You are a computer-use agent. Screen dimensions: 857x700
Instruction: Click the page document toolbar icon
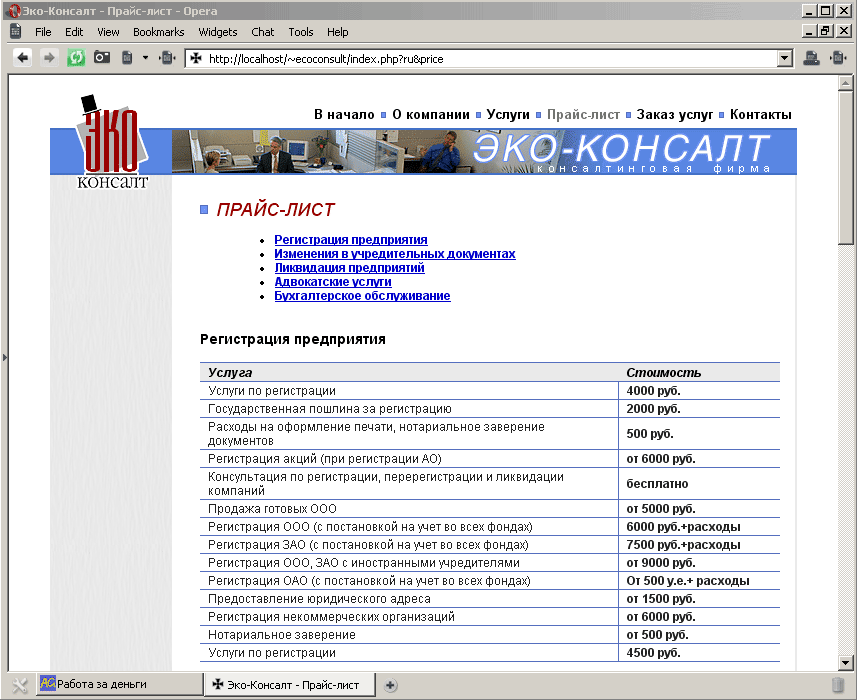click(127, 57)
